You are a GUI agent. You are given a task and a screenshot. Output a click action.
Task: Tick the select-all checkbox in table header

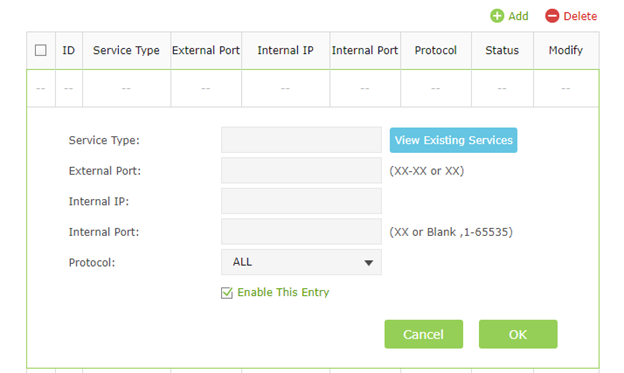[41, 50]
